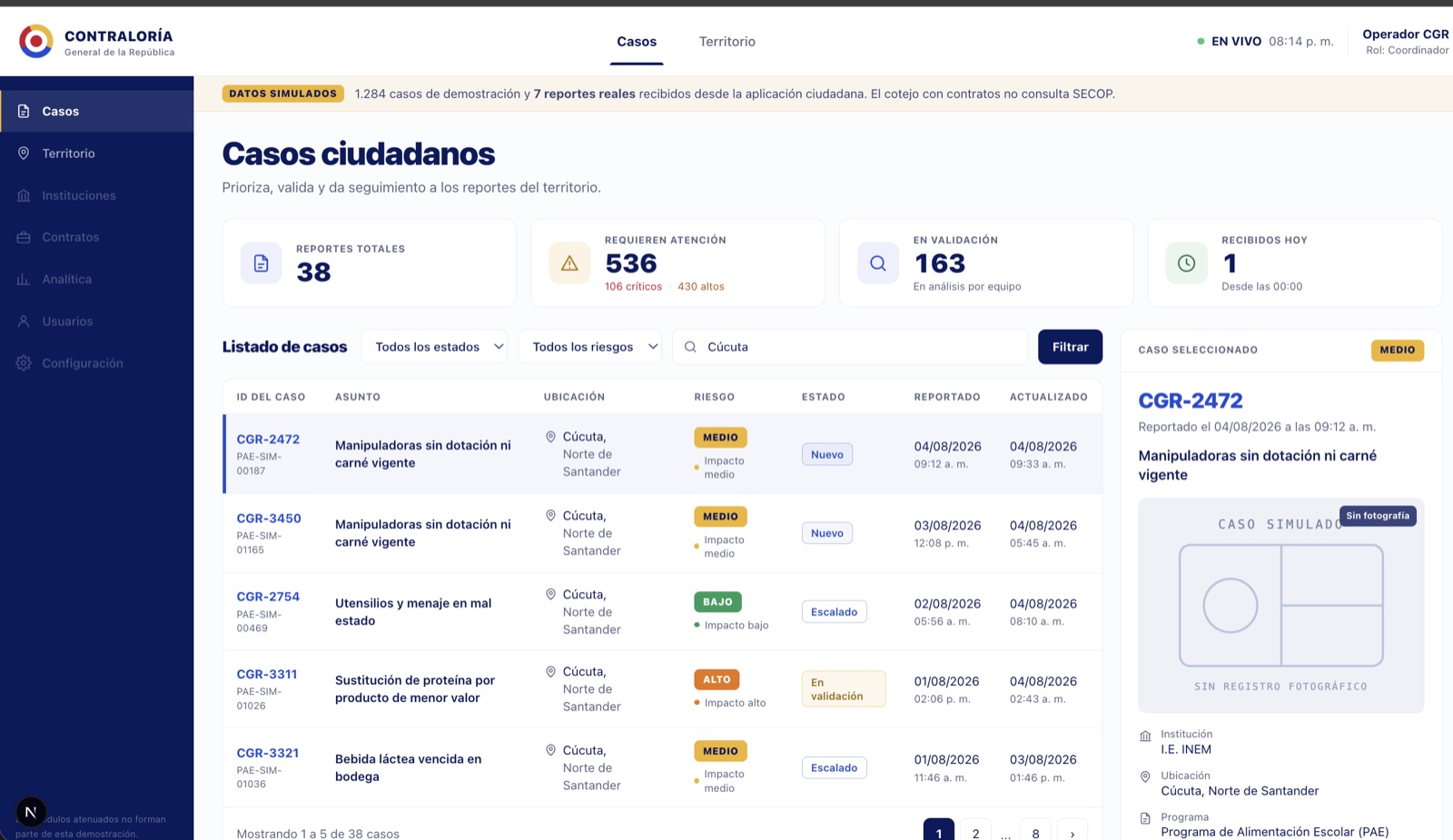Click the search magnifier icon in search field
The width and height of the screenshot is (1453, 840).
click(x=690, y=347)
